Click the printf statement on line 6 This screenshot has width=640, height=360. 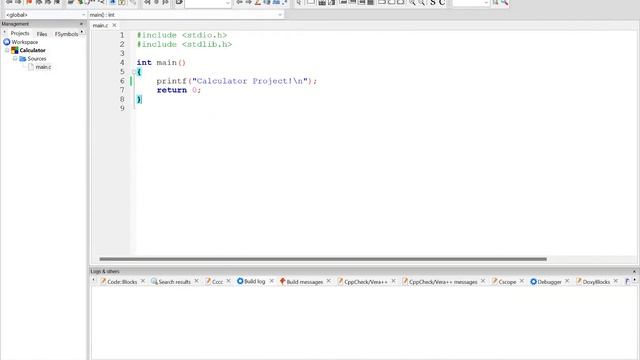point(237,81)
